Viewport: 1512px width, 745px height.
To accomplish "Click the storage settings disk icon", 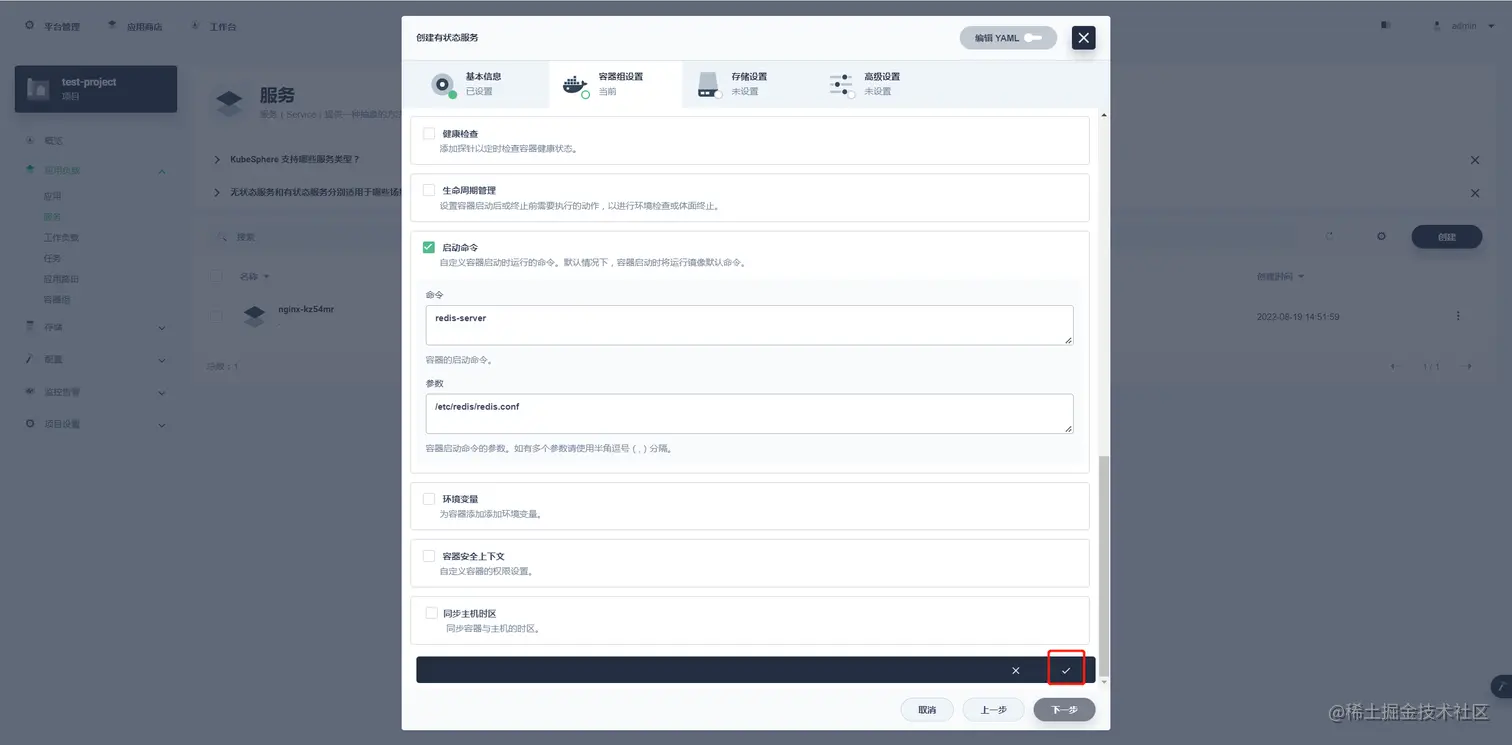I will coord(710,85).
